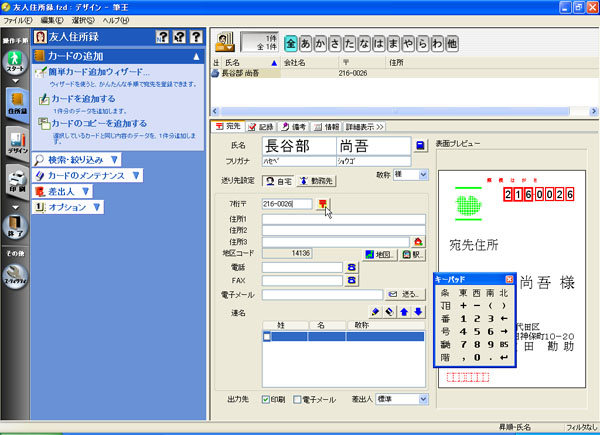Click the 印刷 print sidebar icon
The width and height of the screenshot is (600, 435).
click(x=15, y=188)
